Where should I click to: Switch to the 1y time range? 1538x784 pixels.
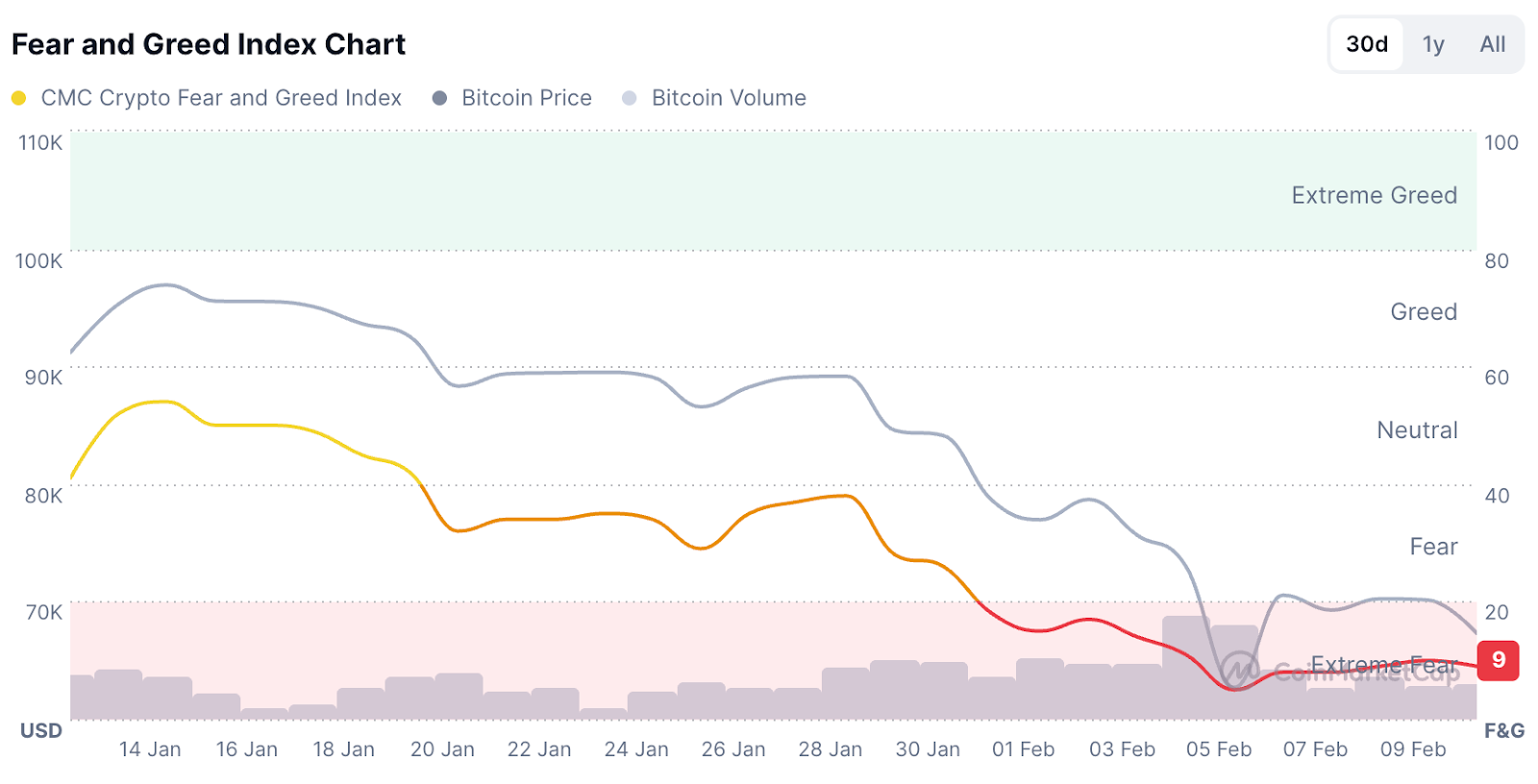tap(1433, 44)
